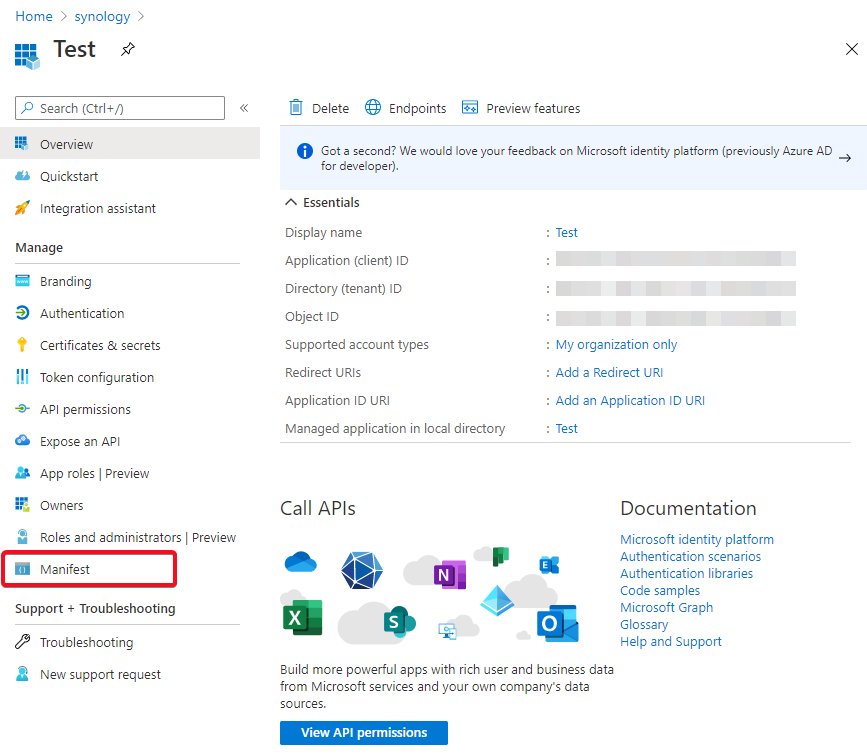Open Glossary documentation link
867x755 pixels.
pyautogui.click(x=644, y=624)
